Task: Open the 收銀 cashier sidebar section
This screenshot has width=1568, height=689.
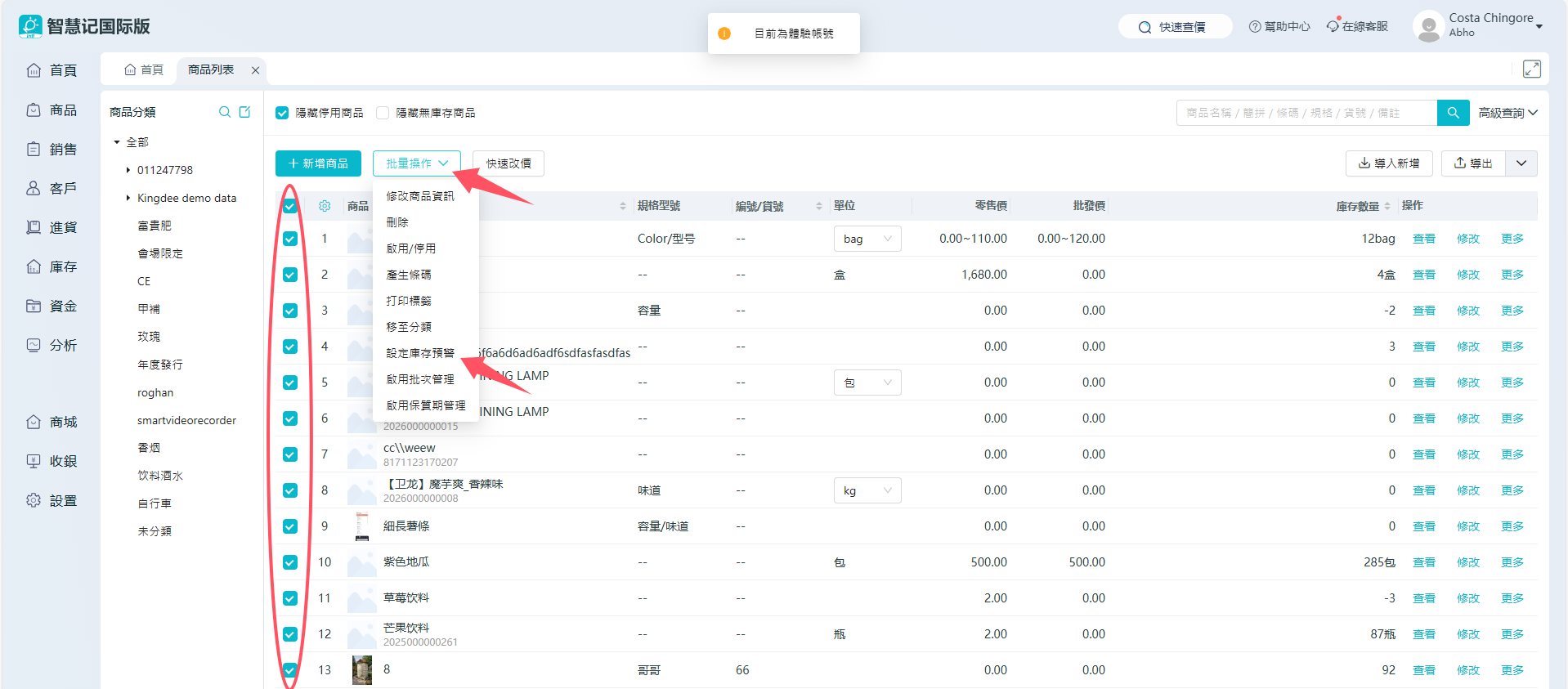Action: coord(52,461)
